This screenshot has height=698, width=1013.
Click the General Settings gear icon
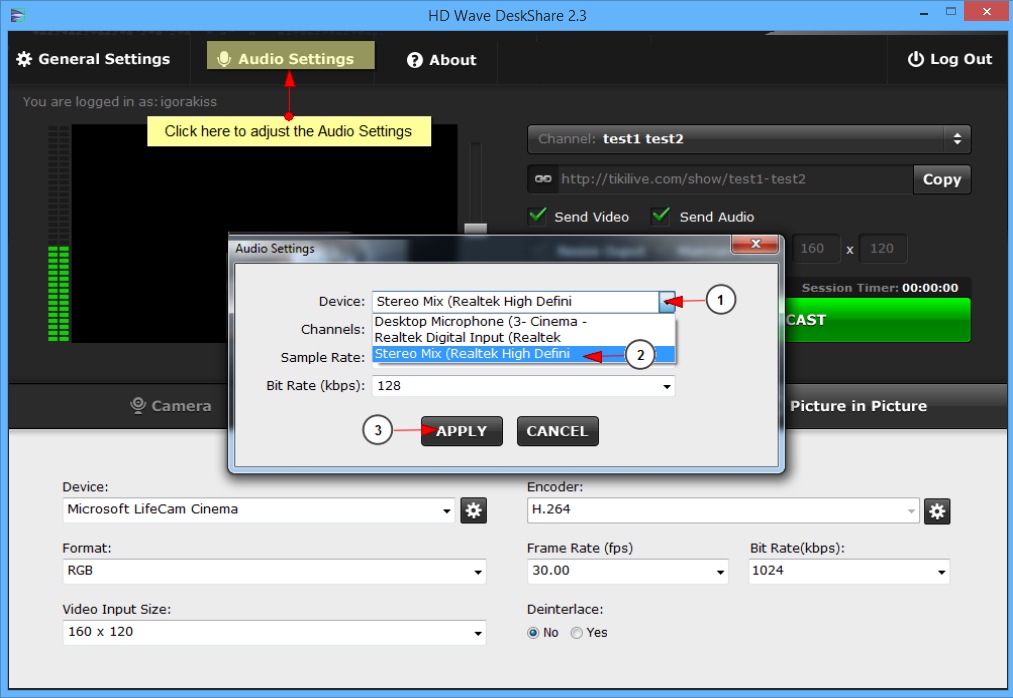[x=24, y=59]
